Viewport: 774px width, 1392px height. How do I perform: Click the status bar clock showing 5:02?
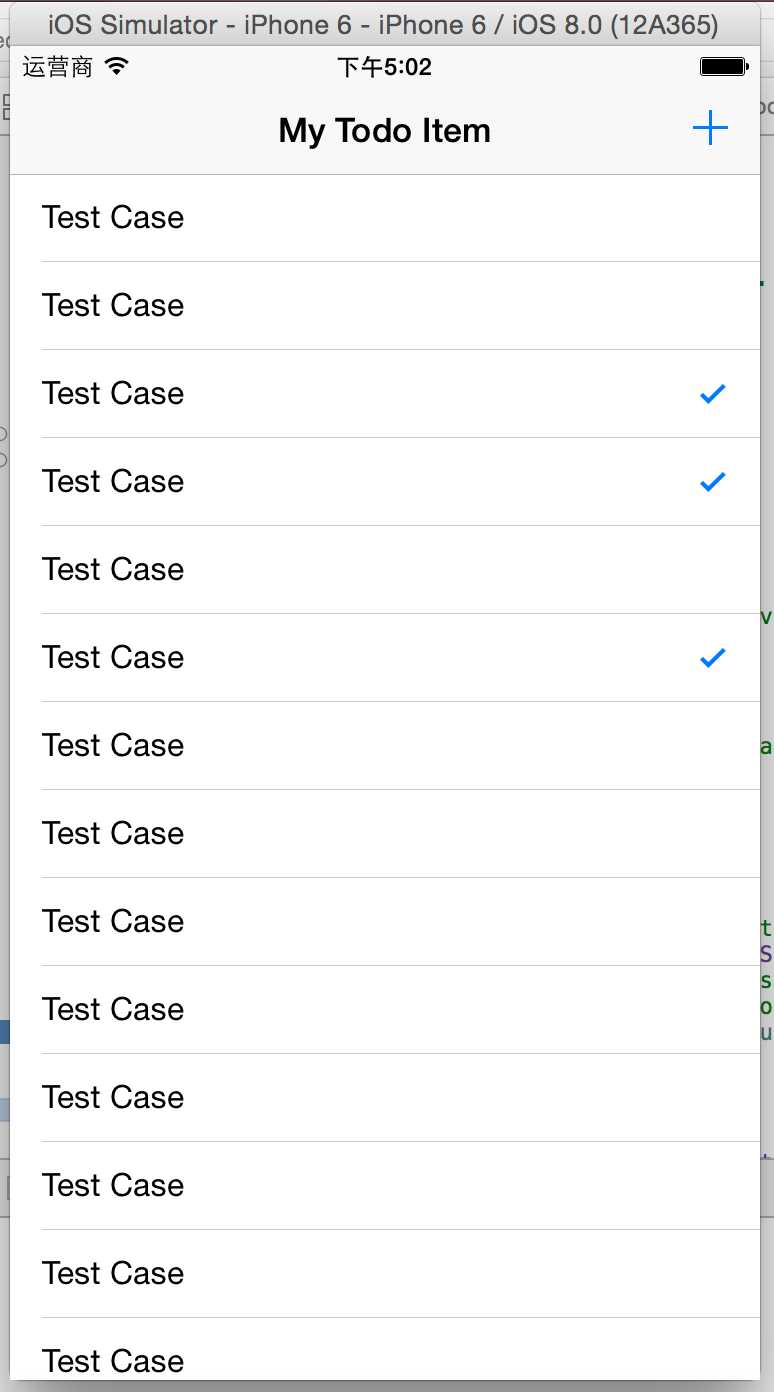pos(385,67)
